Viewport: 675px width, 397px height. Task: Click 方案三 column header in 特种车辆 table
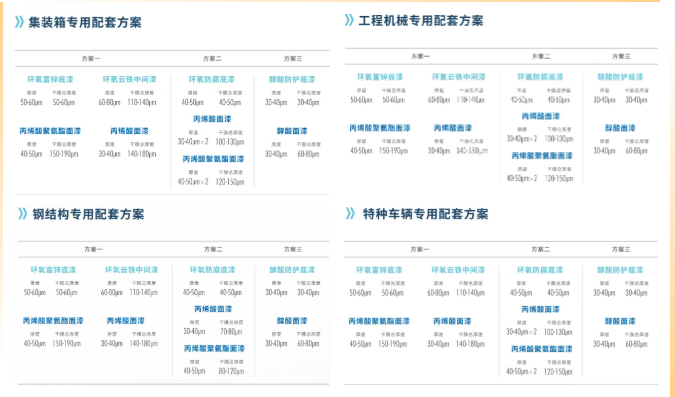tap(621, 249)
